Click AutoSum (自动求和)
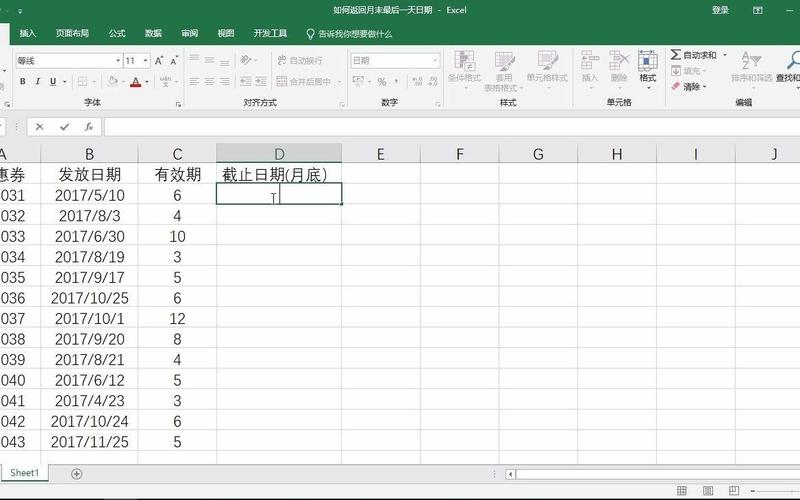 click(693, 55)
